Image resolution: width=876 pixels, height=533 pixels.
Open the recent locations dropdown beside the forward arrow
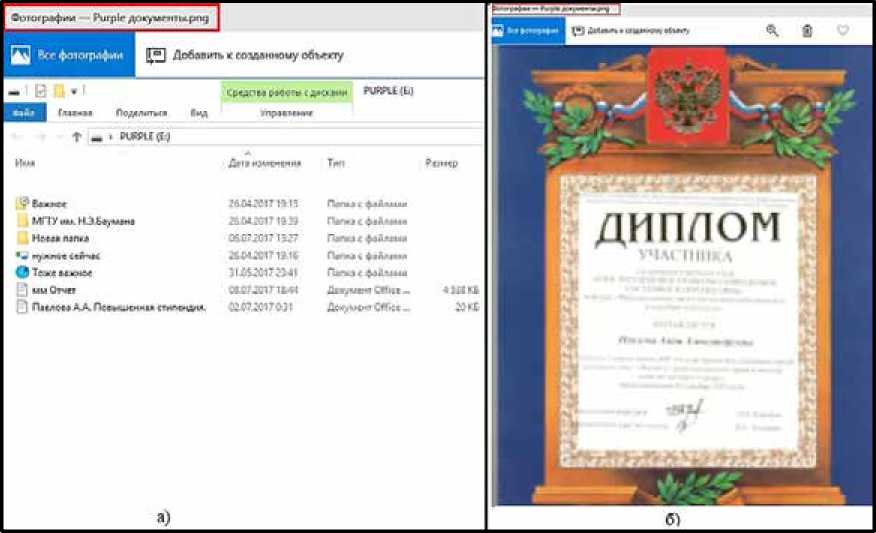click(x=59, y=137)
